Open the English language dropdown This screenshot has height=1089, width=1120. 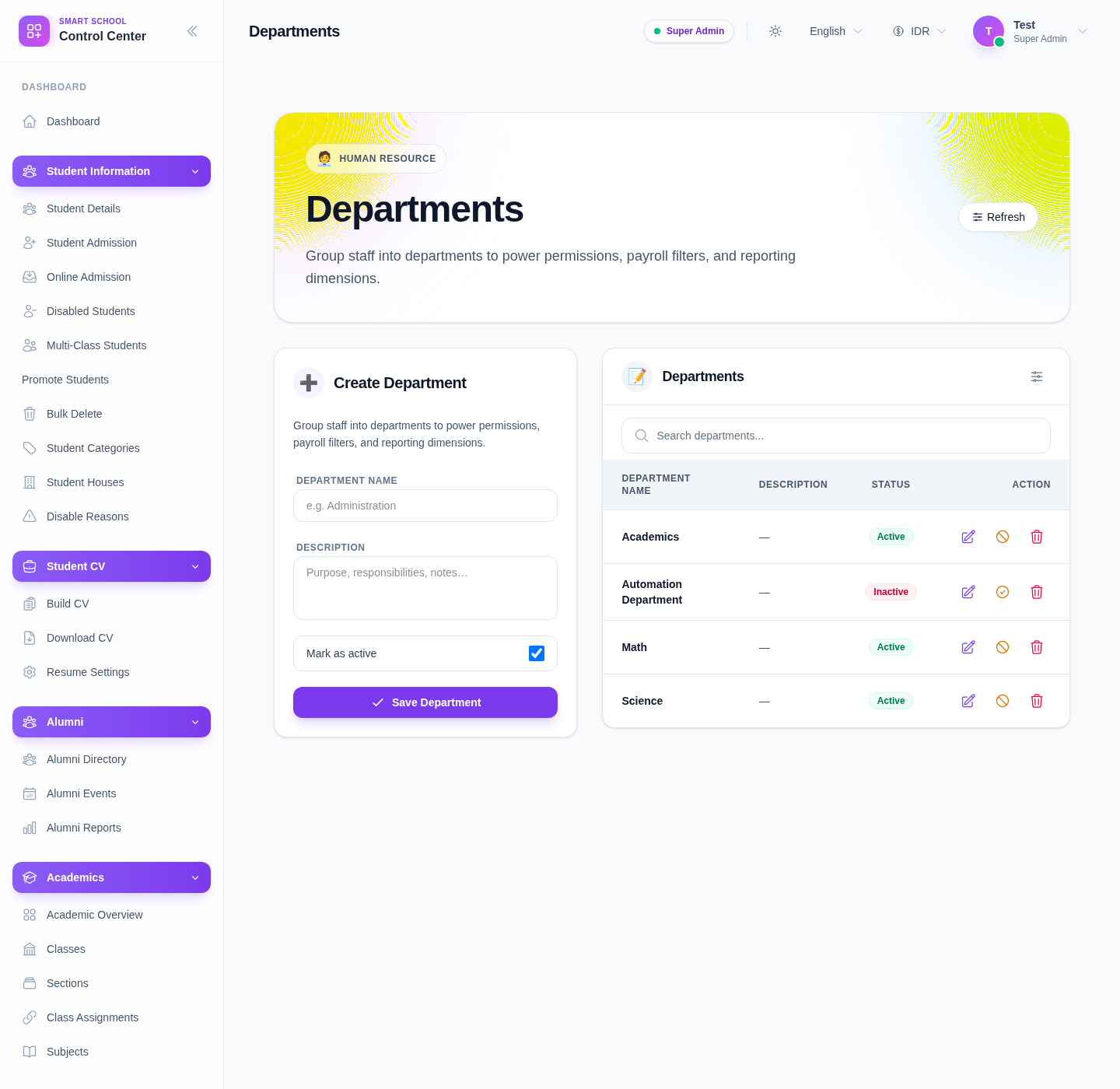pyautogui.click(x=836, y=31)
